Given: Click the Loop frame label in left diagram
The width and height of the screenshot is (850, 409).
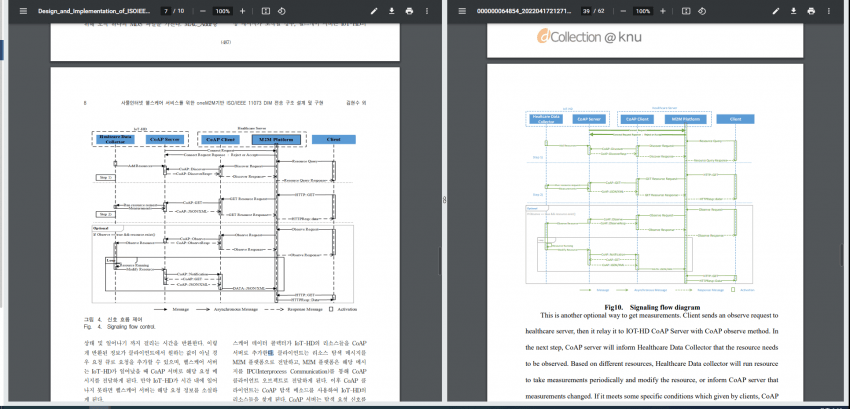Looking at the screenshot, I should [x=110, y=260].
